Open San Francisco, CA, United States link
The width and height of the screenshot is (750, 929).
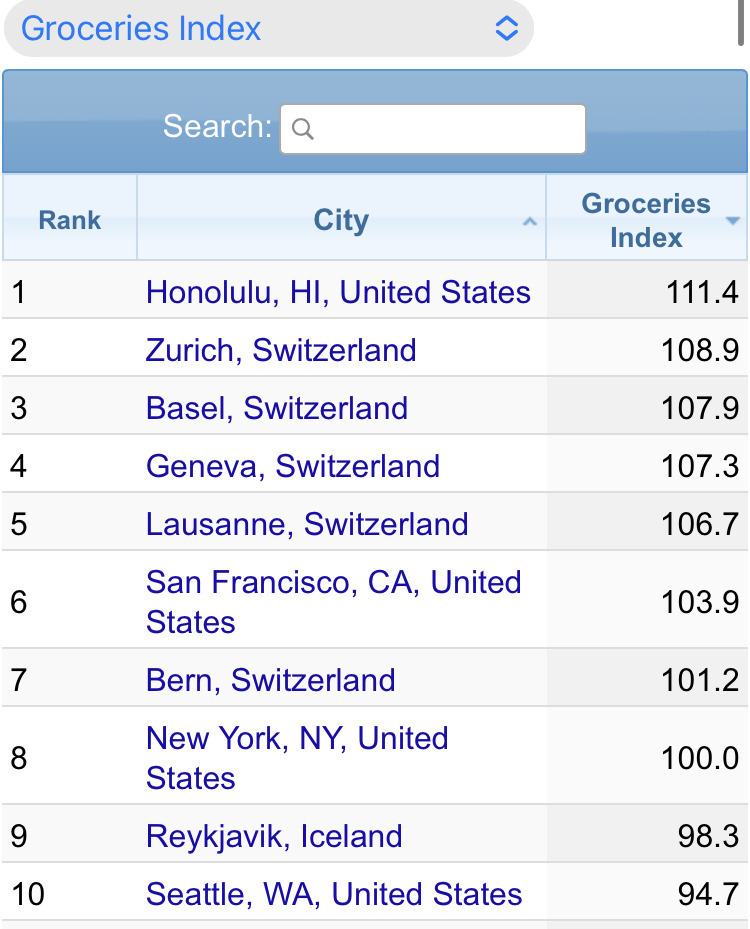pos(333,601)
